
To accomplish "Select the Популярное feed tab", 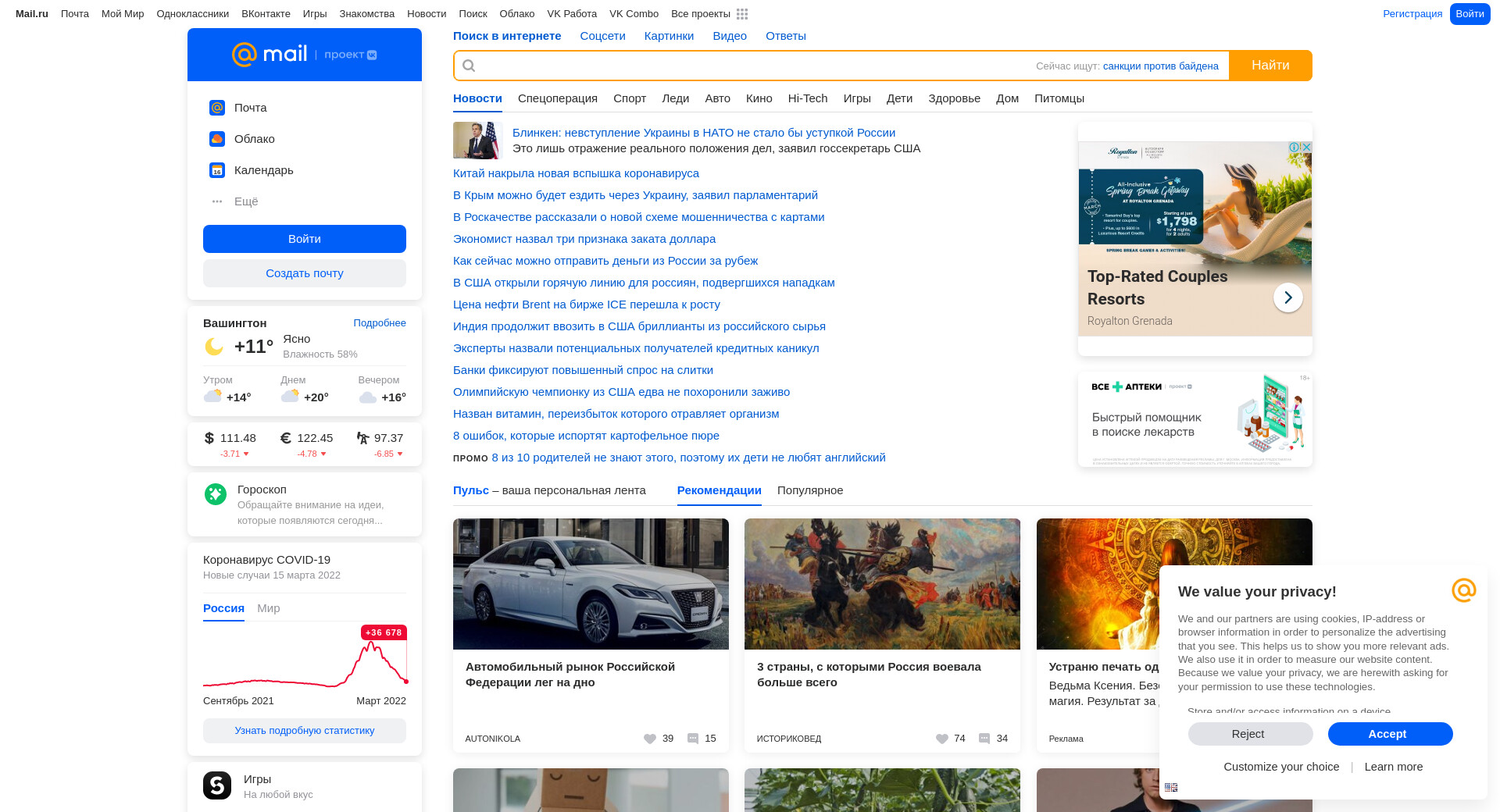I will [x=809, y=490].
